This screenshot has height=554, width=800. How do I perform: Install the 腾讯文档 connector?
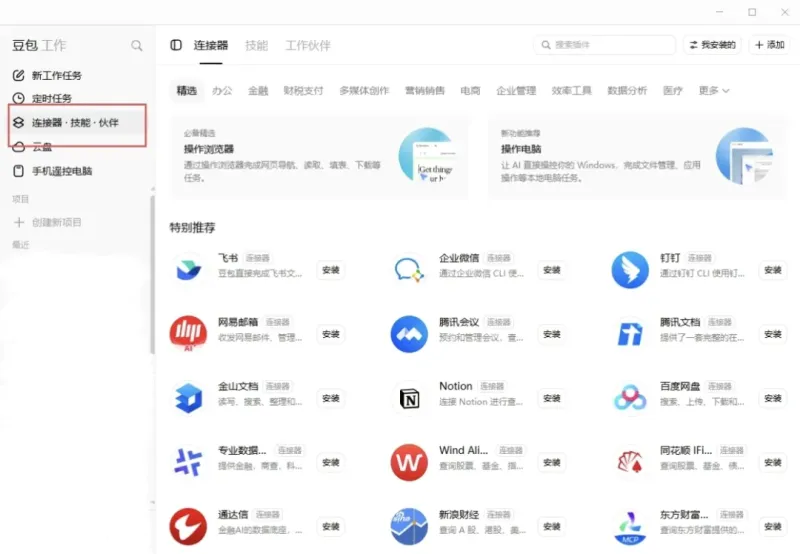773,334
